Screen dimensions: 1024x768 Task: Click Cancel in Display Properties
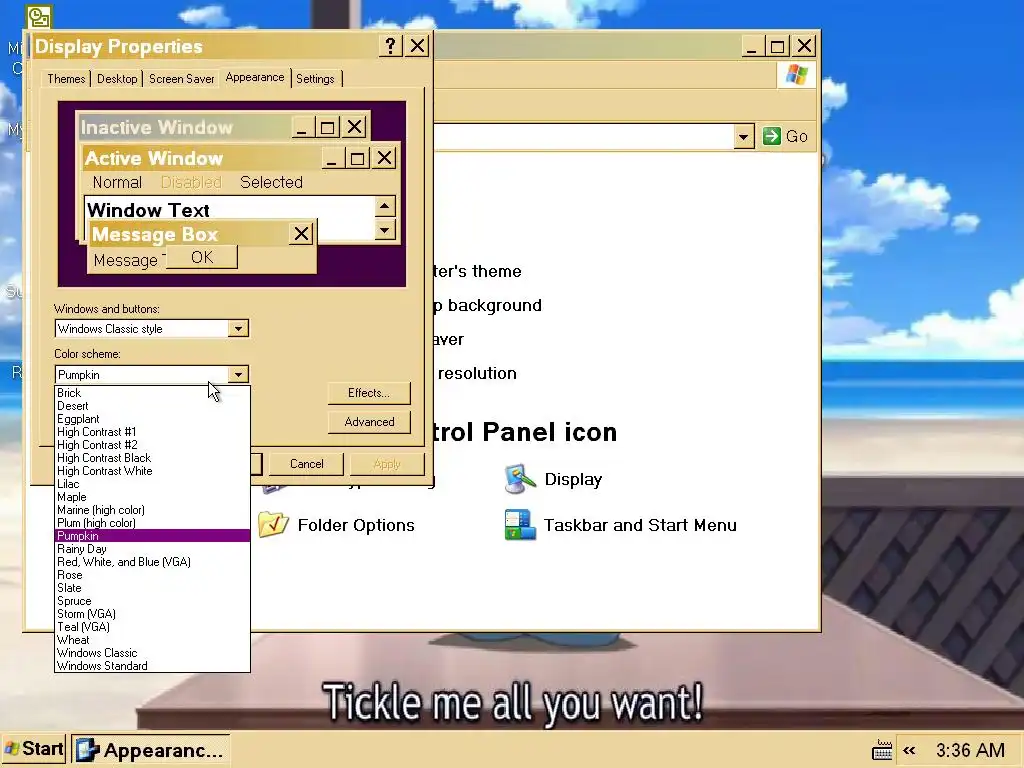(x=306, y=464)
